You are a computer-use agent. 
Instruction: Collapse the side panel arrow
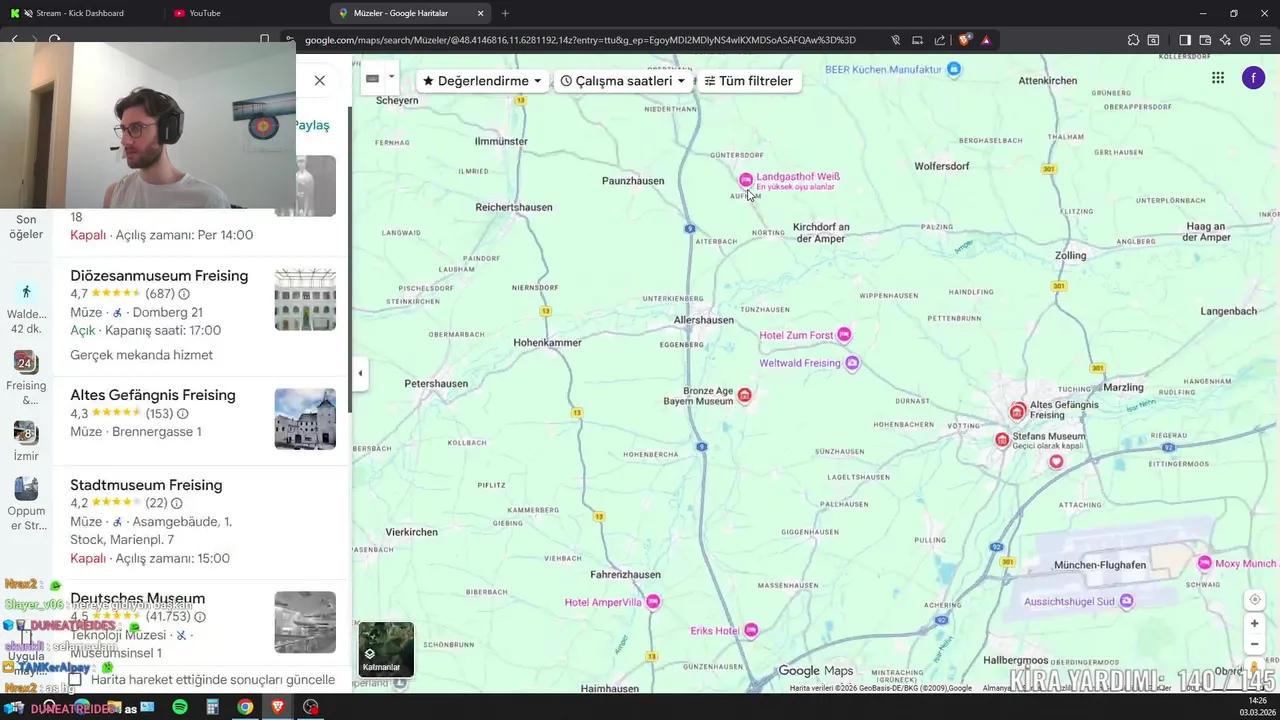[x=360, y=374]
